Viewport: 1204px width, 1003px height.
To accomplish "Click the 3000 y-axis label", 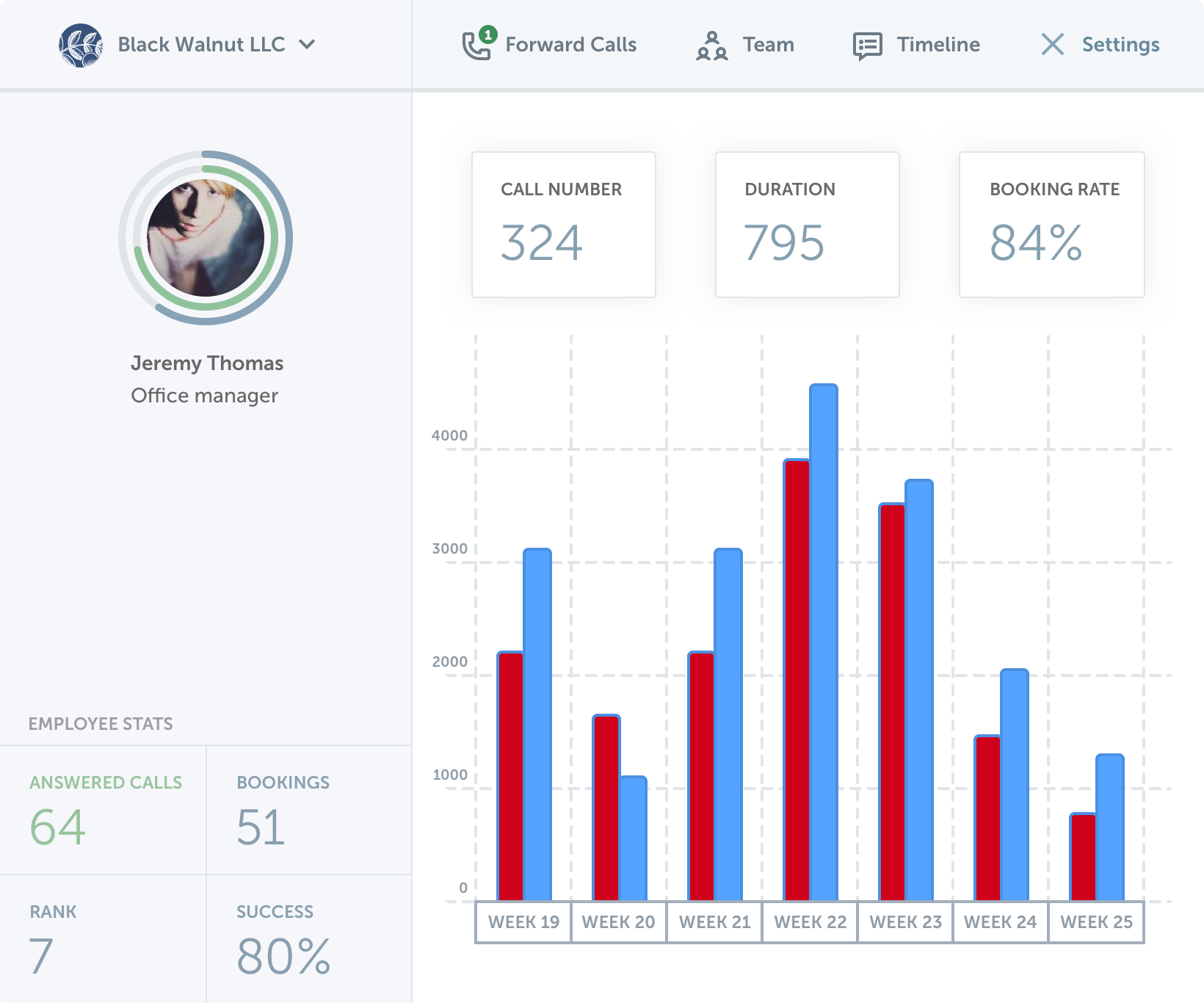I will [449, 548].
